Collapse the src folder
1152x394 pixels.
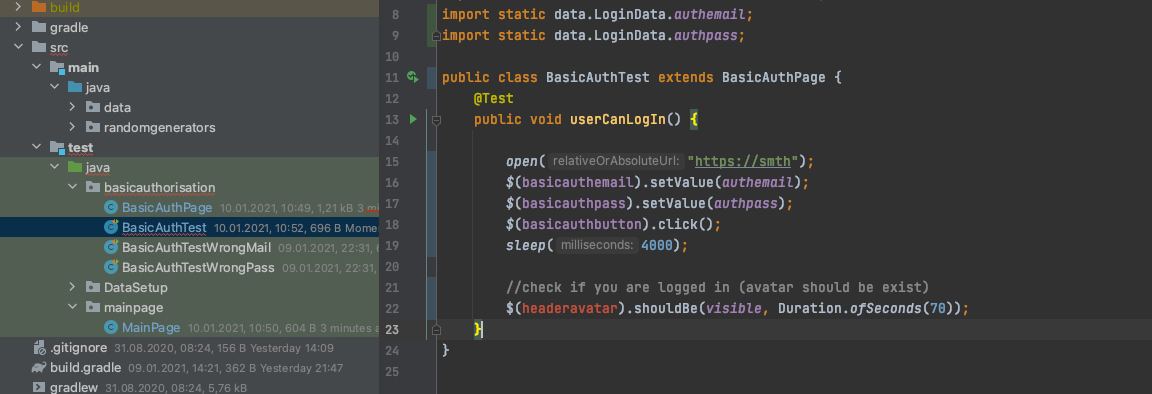[x=18, y=47]
